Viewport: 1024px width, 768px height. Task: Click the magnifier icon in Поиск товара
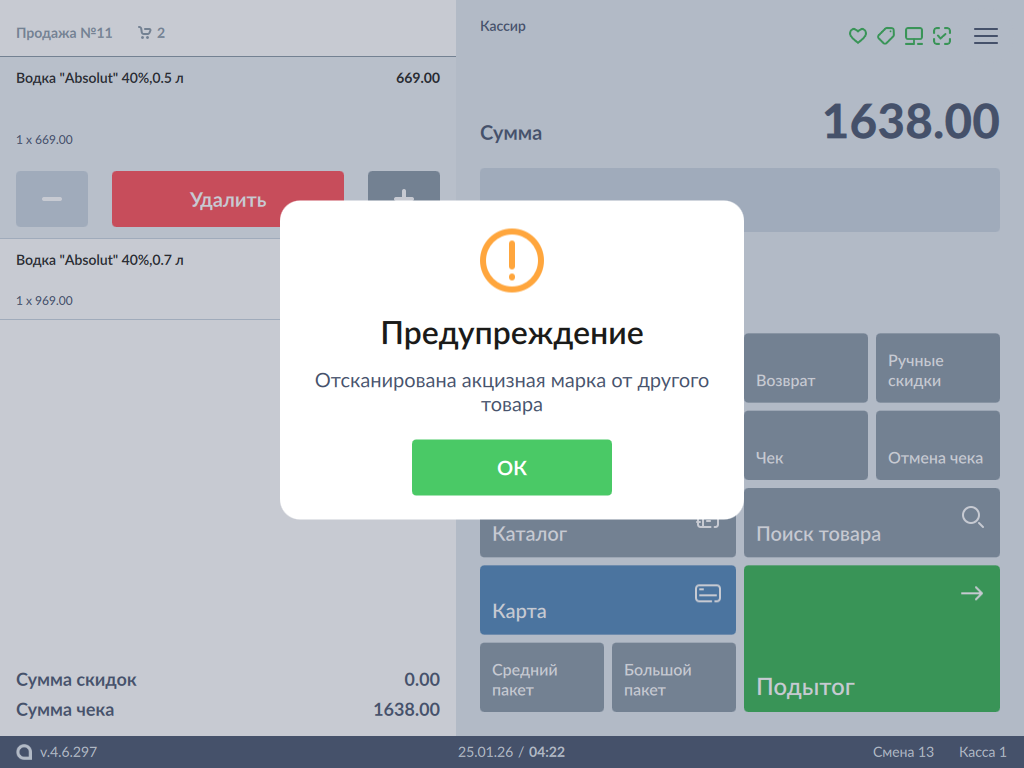point(972,517)
